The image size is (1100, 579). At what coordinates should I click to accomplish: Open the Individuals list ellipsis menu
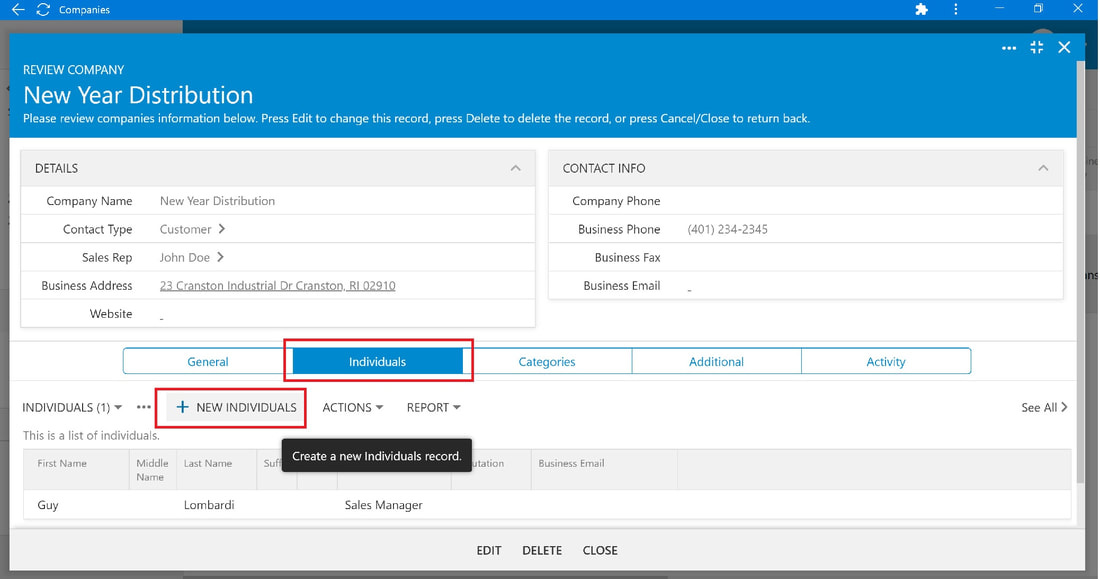coord(144,407)
